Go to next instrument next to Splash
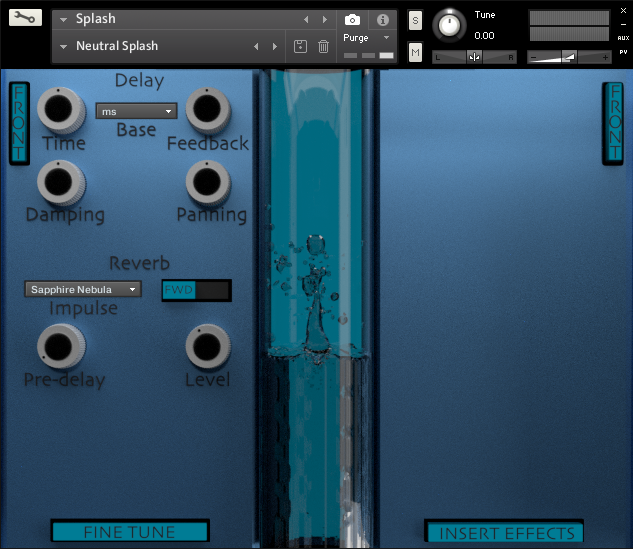The width and height of the screenshot is (633, 549). (325, 19)
